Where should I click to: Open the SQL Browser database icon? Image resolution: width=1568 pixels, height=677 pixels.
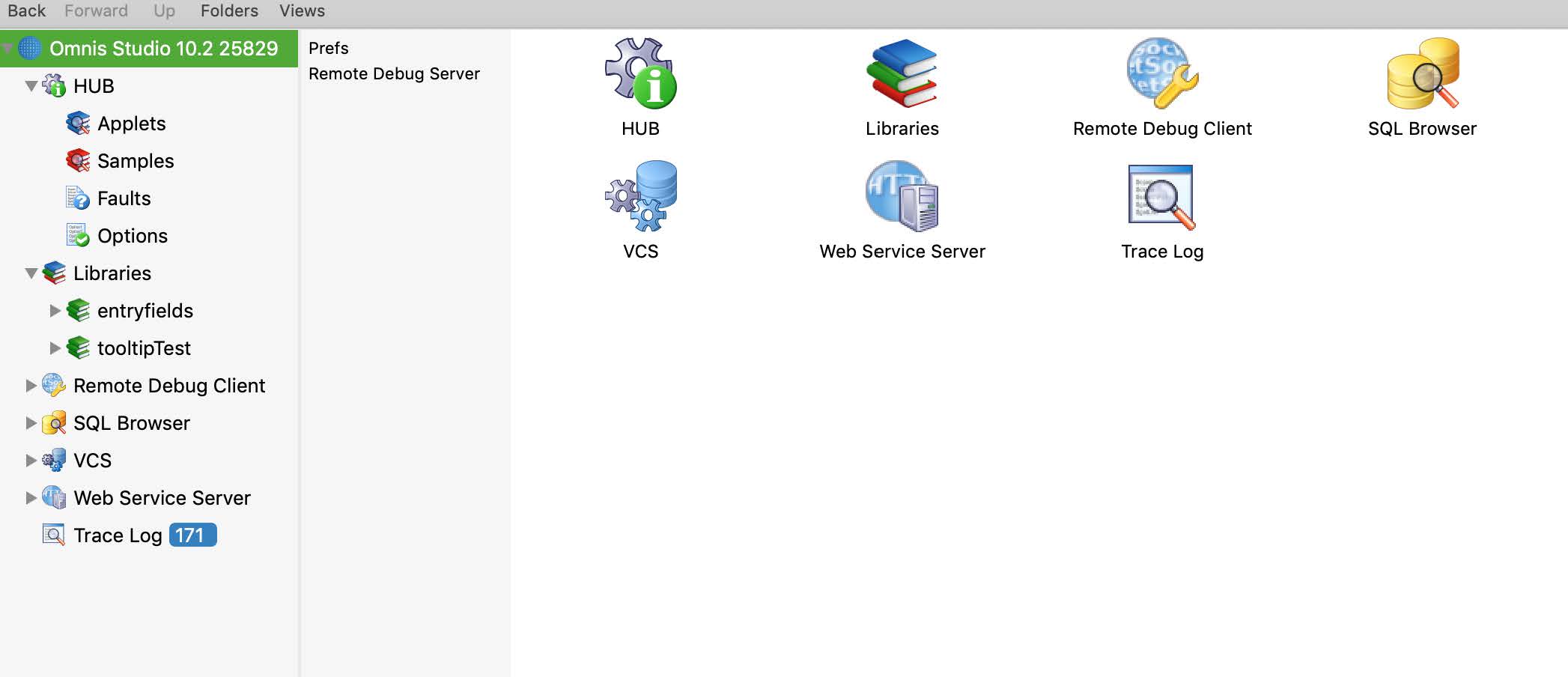click(1422, 73)
